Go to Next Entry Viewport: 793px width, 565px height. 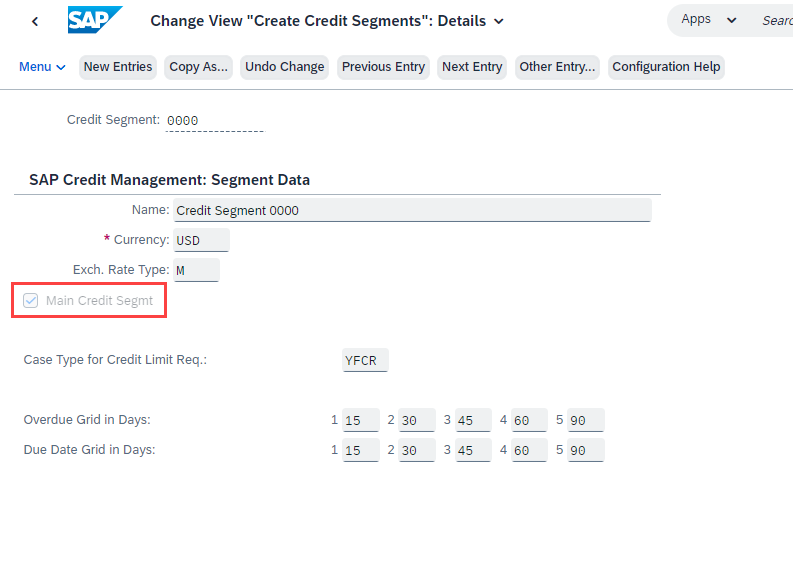coord(472,67)
